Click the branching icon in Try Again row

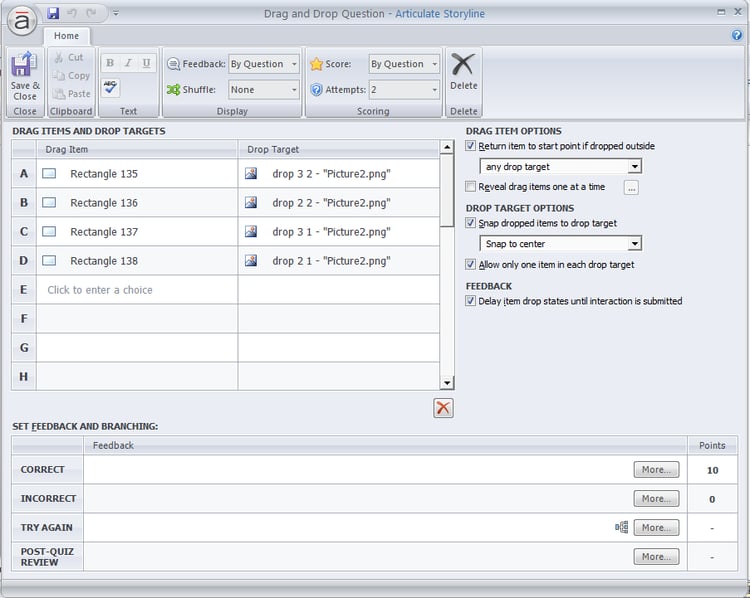(621, 527)
